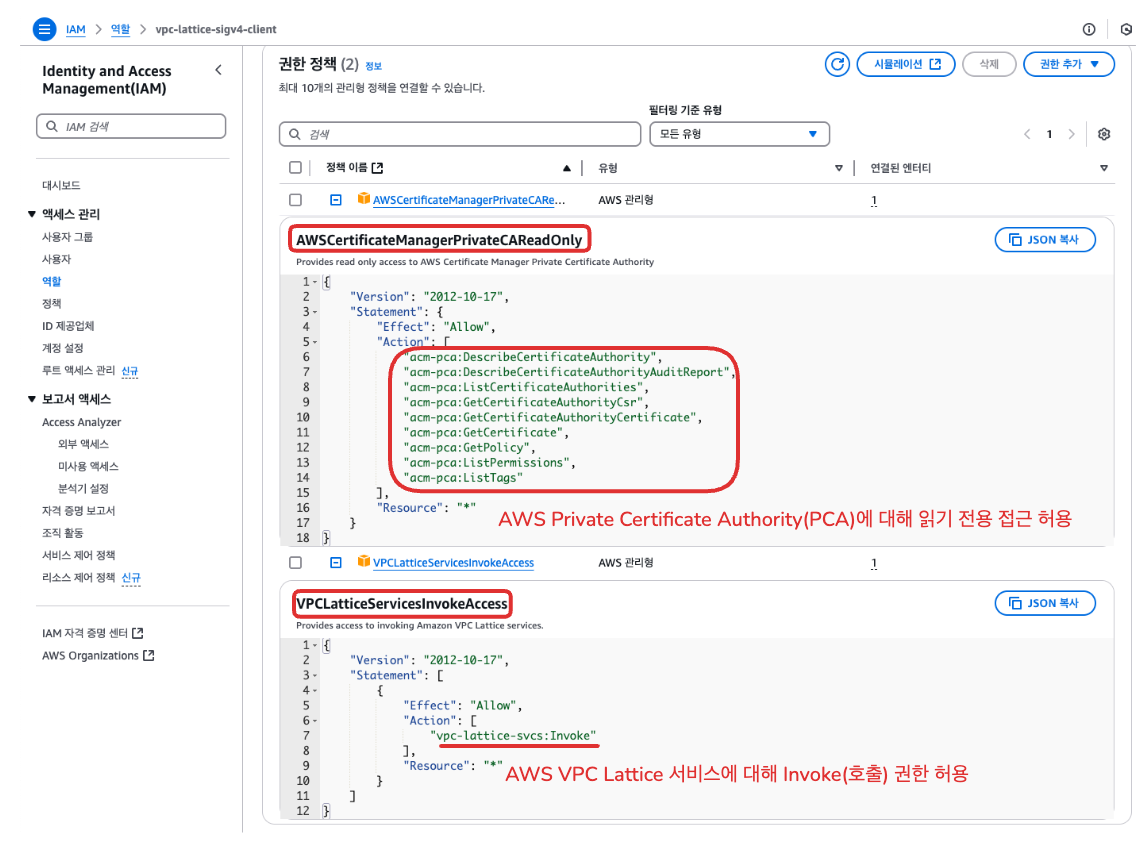Screen dimensions: 1143x848
Task: Click the 시뮬레이션 button
Action: (906, 64)
